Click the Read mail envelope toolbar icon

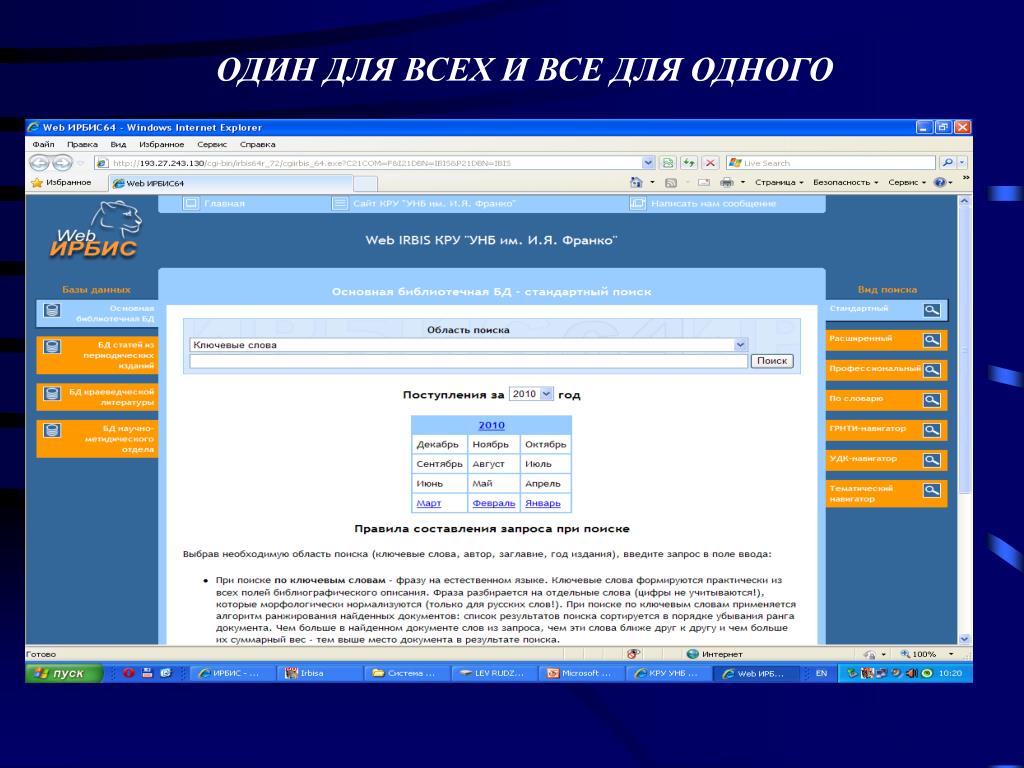pos(703,183)
